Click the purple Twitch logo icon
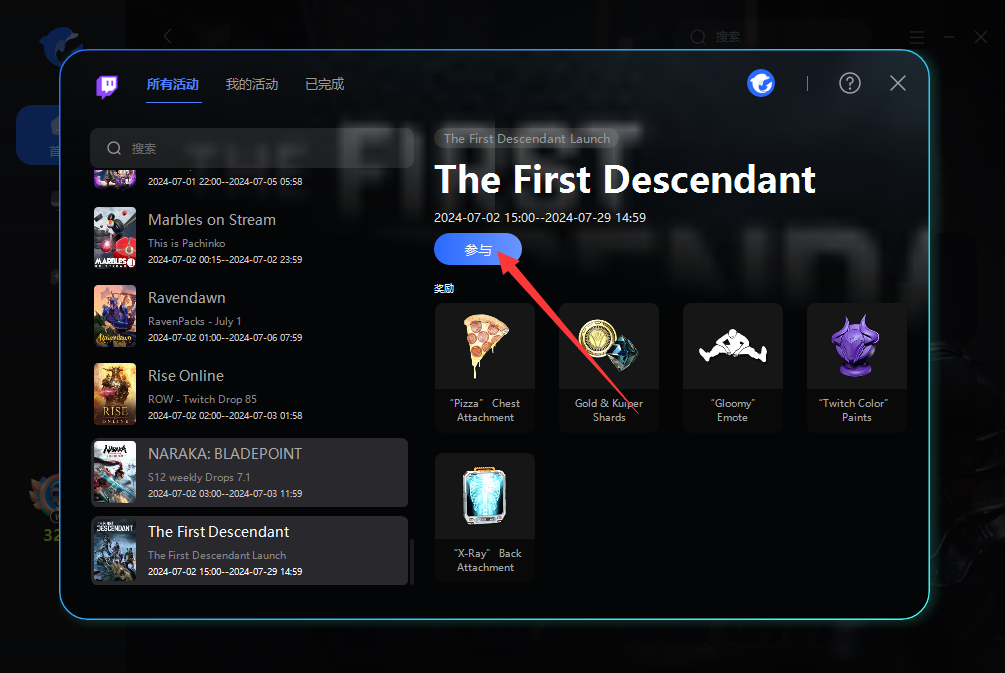The width and height of the screenshot is (1005, 673). pos(107,85)
